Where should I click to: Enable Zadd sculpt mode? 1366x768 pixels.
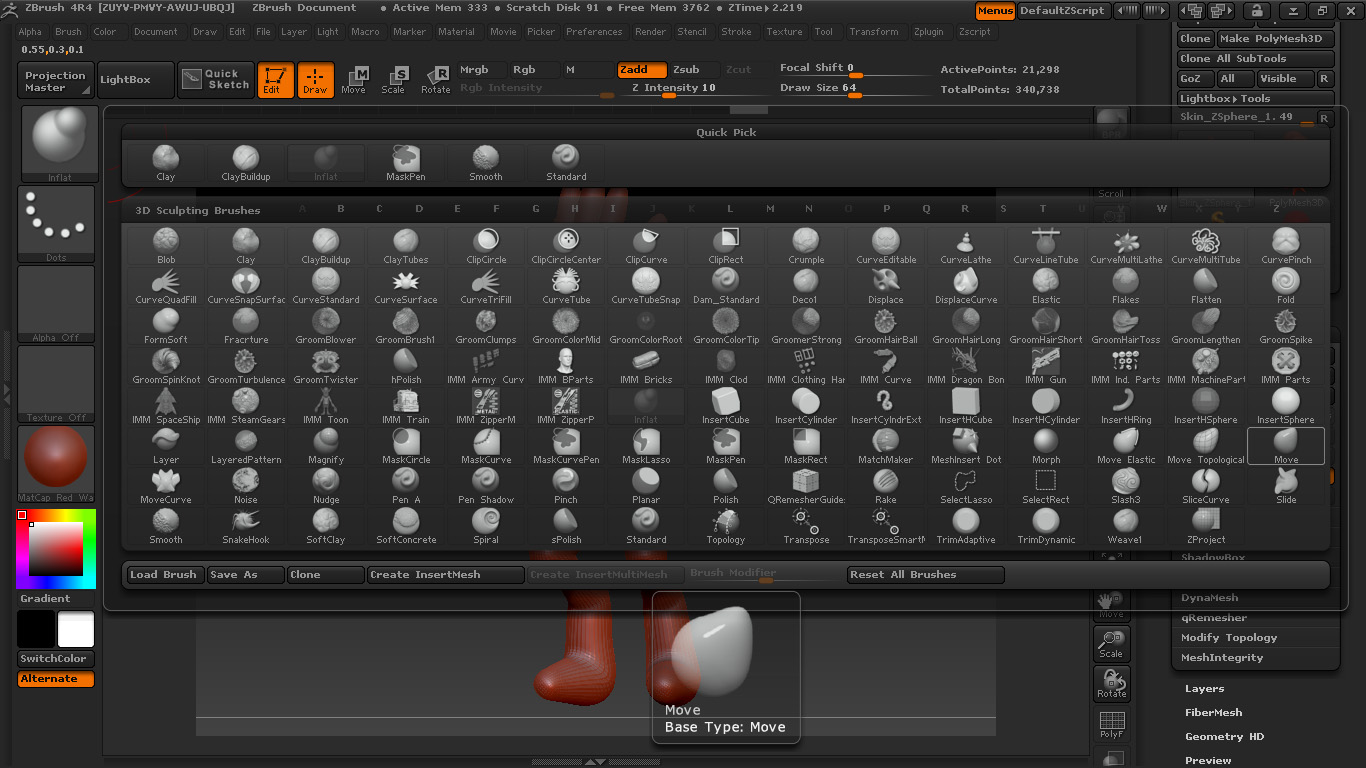(x=642, y=70)
